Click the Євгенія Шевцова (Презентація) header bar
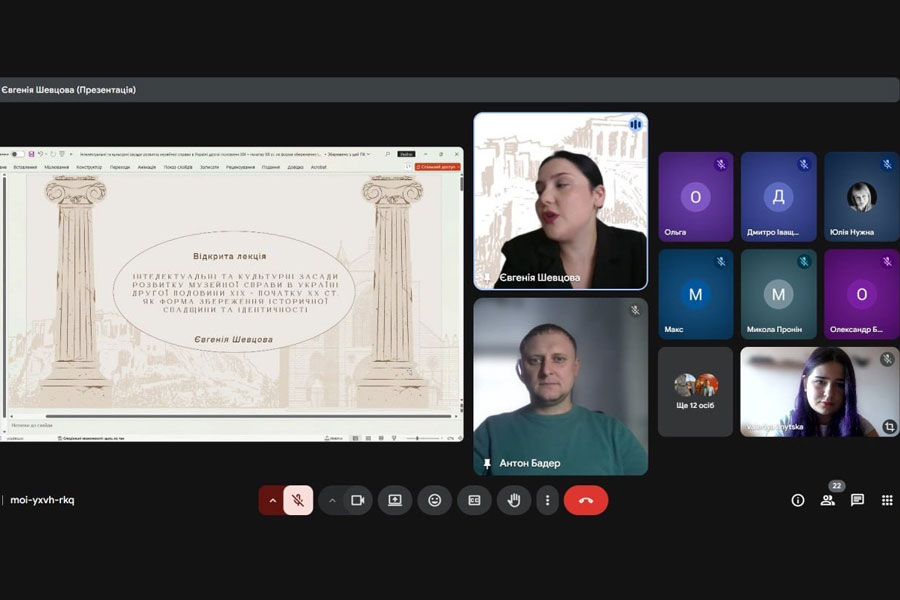The height and width of the screenshot is (600, 900). click(x=450, y=90)
